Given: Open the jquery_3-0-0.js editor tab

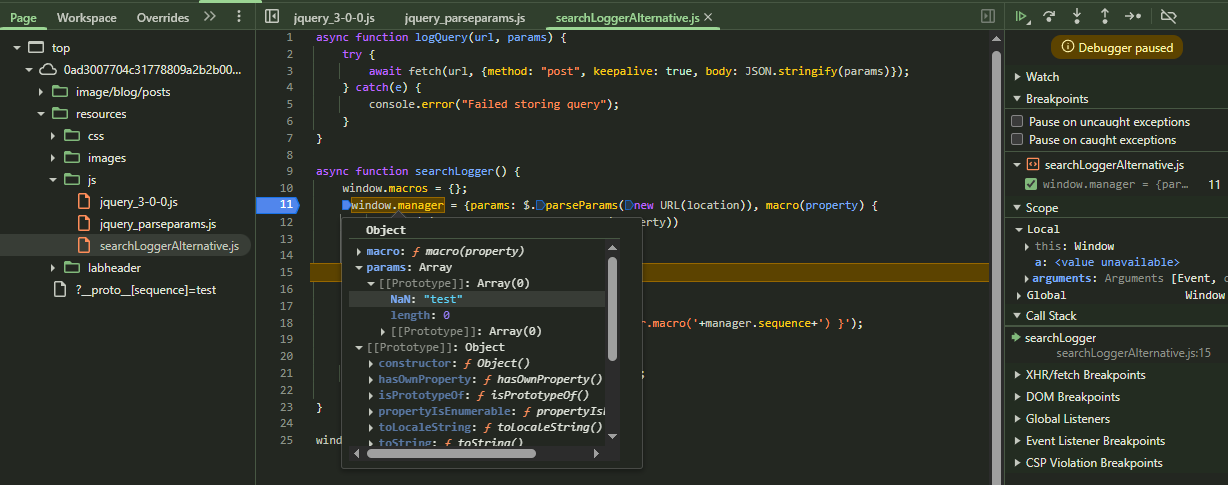Looking at the screenshot, I should [x=334, y=18].
